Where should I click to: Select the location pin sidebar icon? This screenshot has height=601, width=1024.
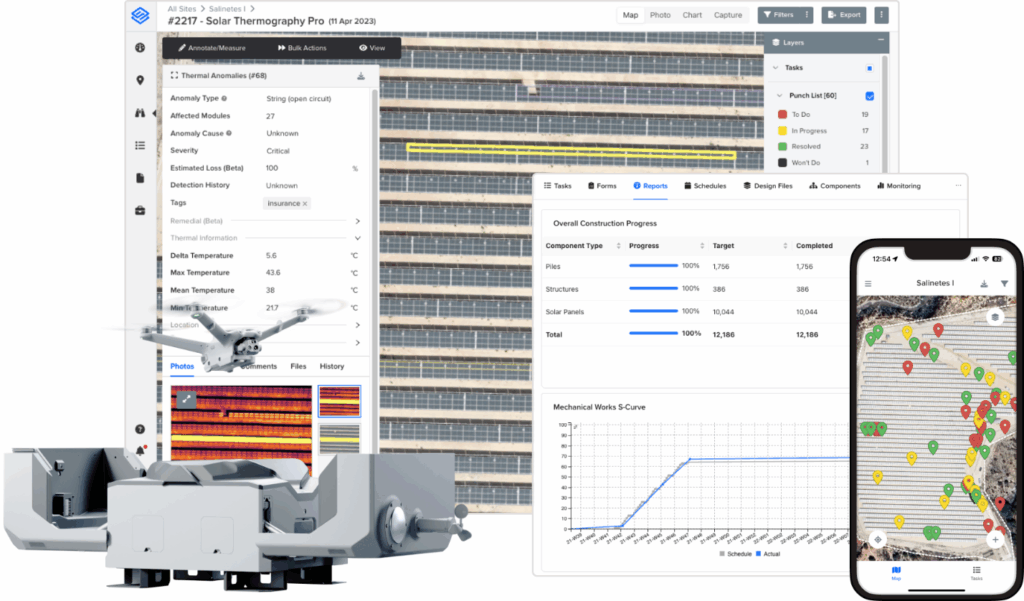[x=140, y=80]
